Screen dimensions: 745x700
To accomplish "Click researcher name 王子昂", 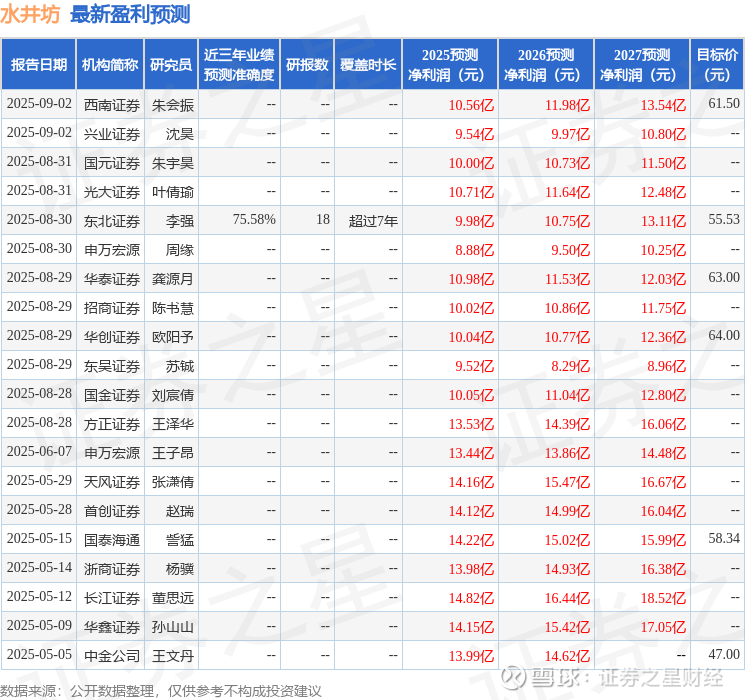I will [172, 453].
